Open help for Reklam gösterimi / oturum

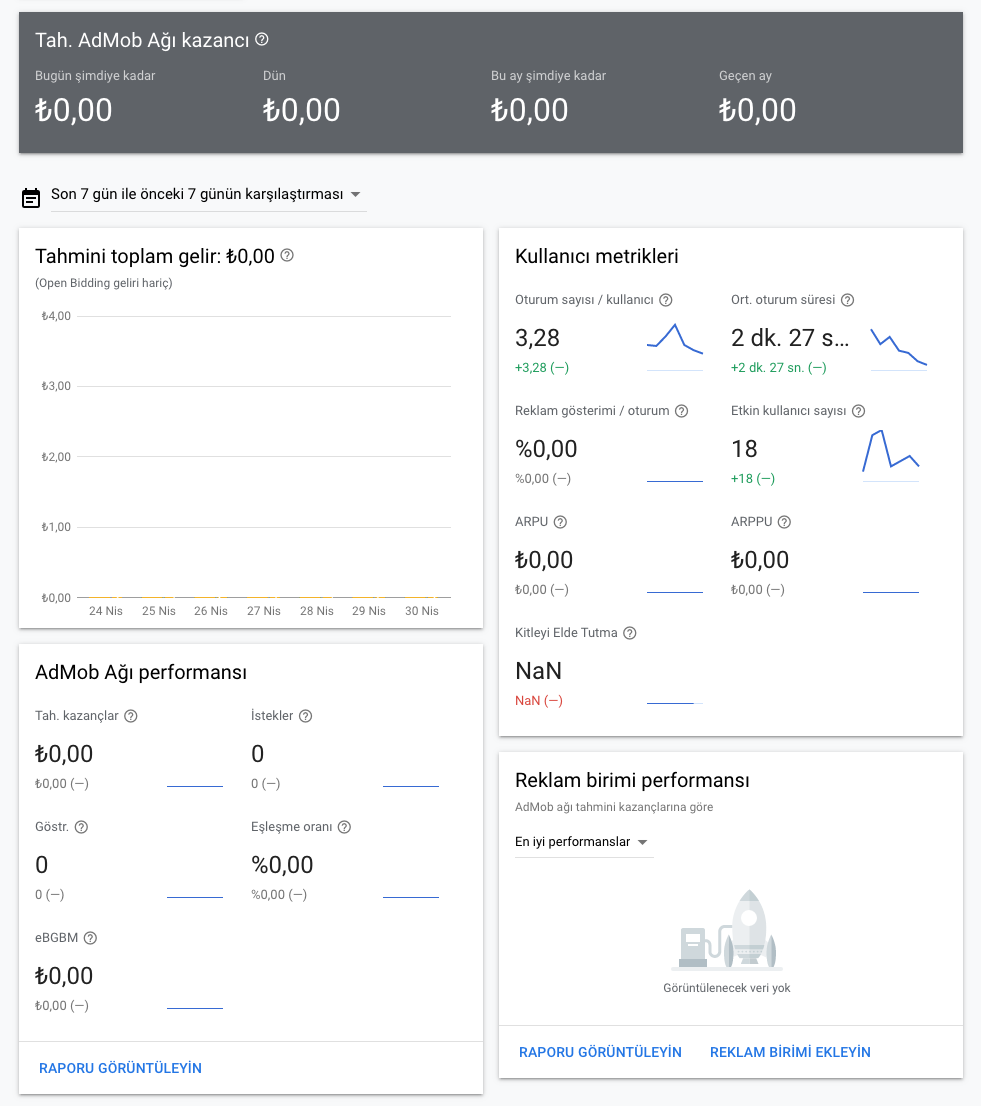pos(681,411)
